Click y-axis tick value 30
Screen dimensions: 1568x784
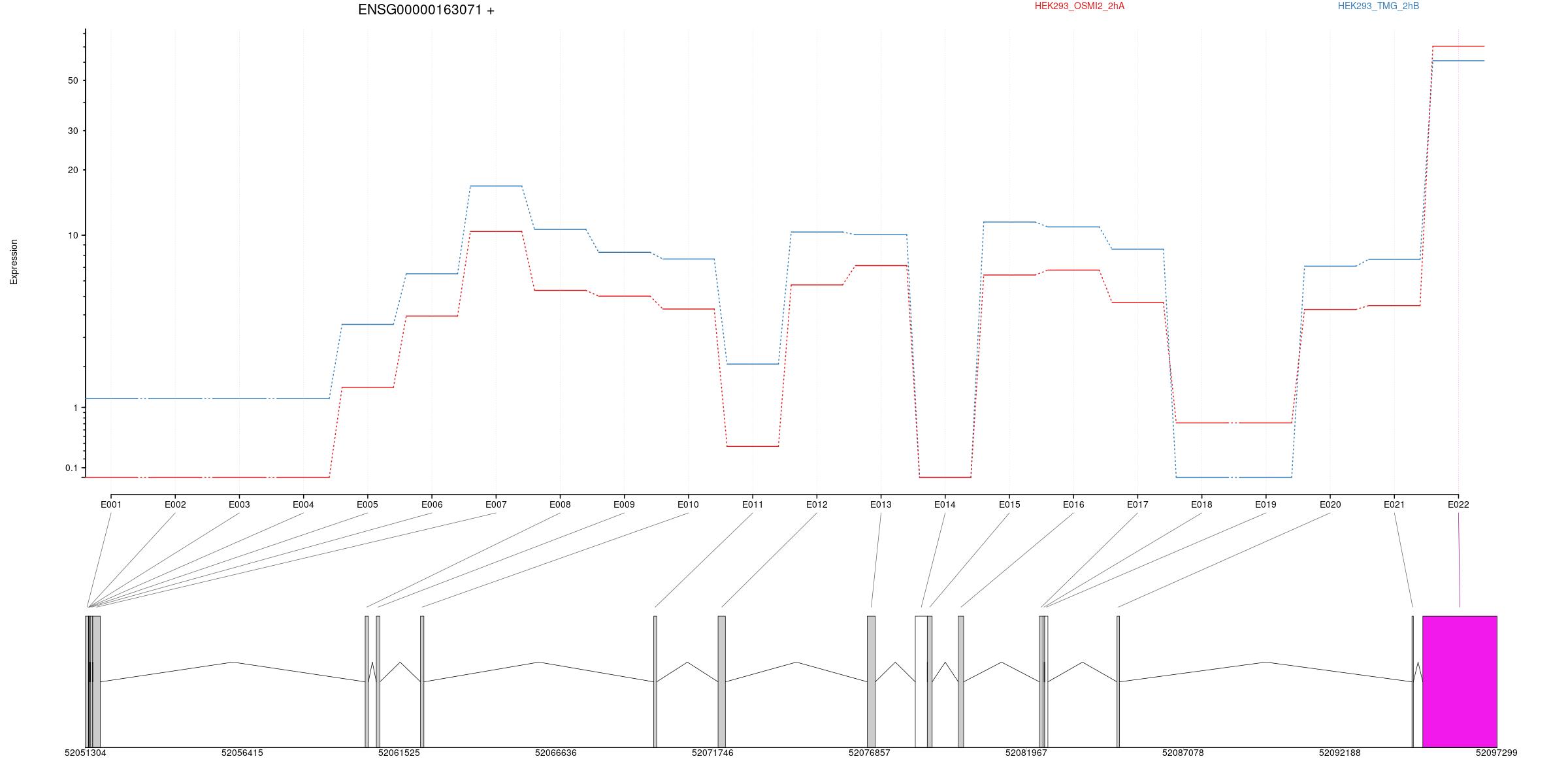pyautogui.click(x=72, y=131)
